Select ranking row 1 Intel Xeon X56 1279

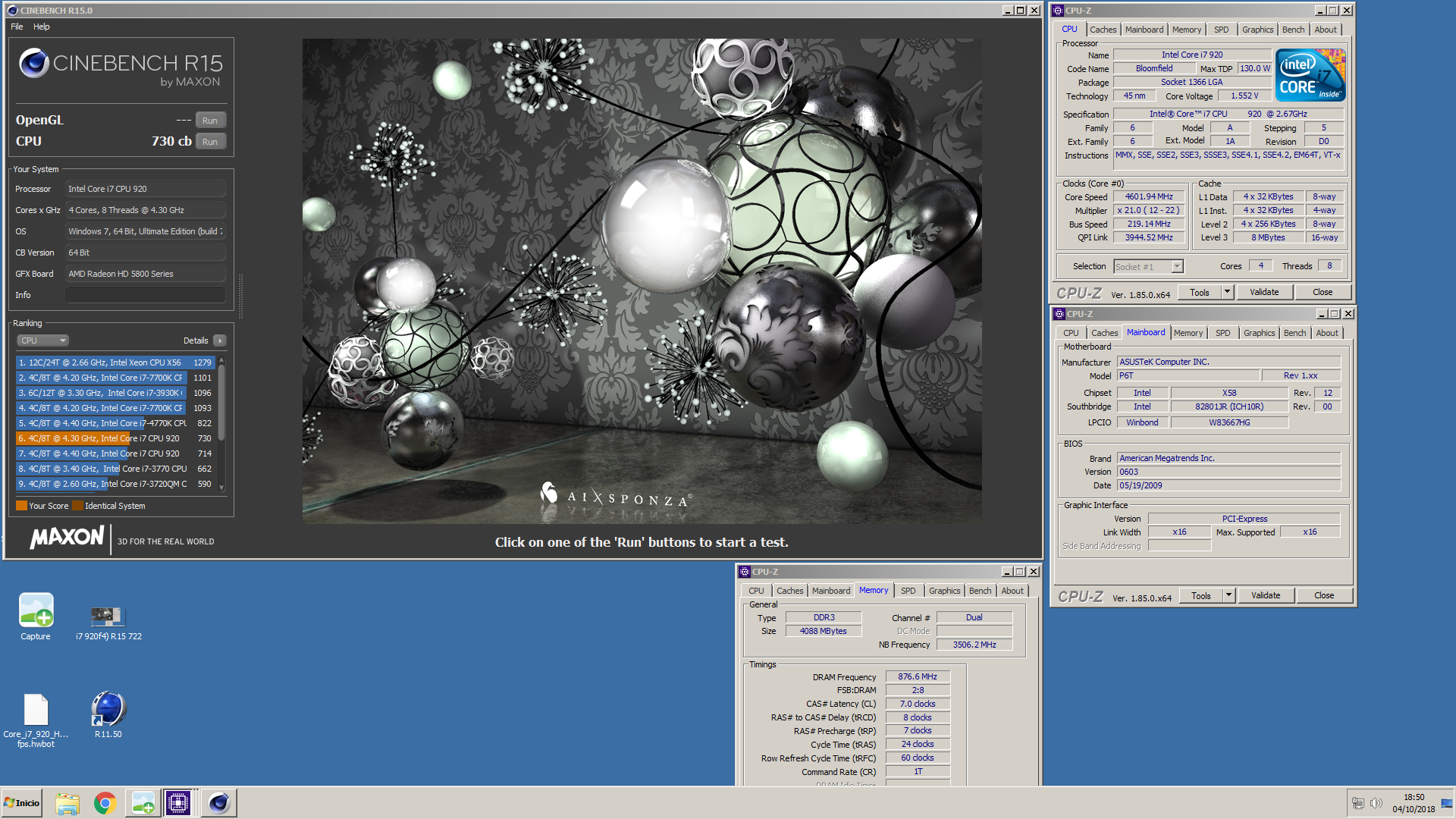click(x=116, y=362)
